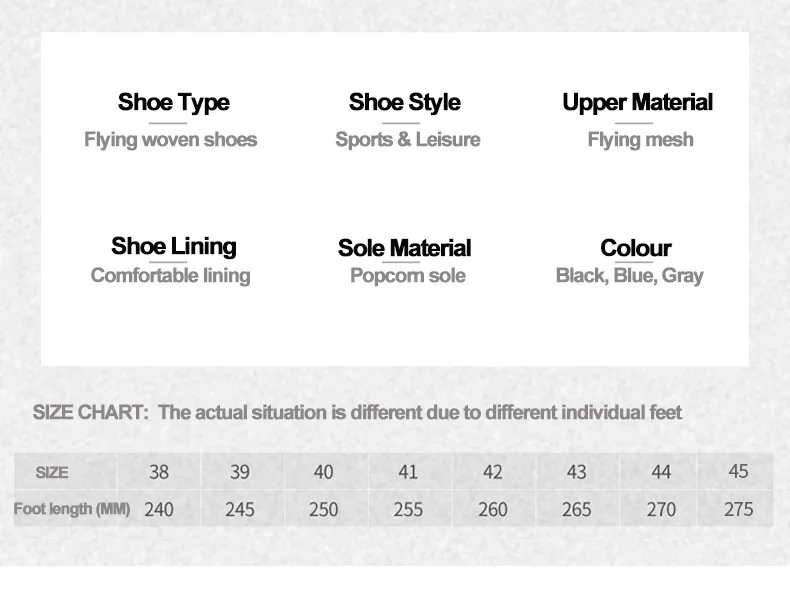Click the SIZE CHART note text
Screen dimensions: 790x592
(357, 412)
